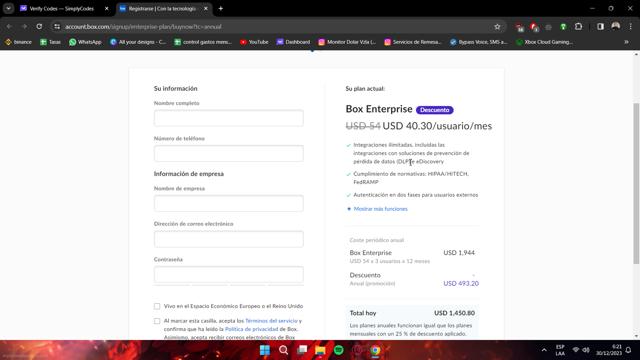The height and width of the screenshot is (360, 640).
Task: Click the Chrome taskbar icon
Action: pos(376,350)
